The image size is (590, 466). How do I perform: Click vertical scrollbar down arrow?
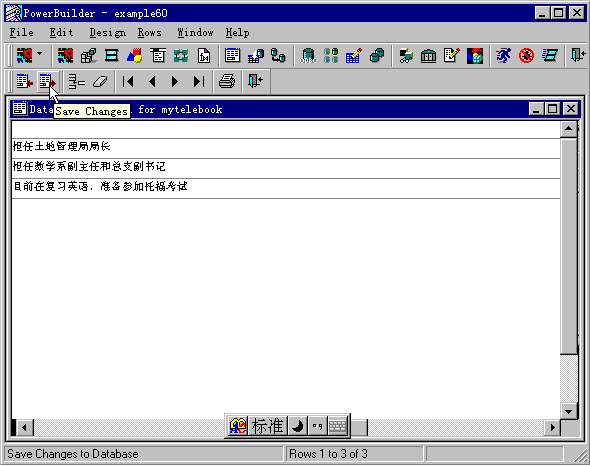[x=568, y=411]
